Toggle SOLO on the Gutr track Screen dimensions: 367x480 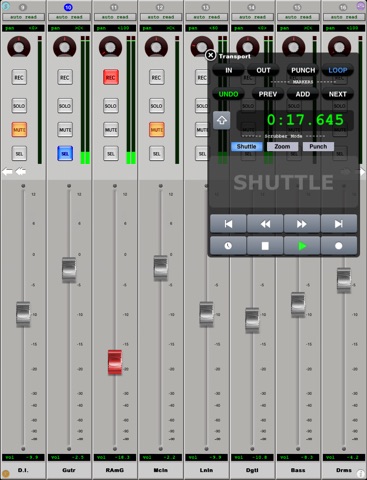pyautogui.click(x=65, y=106)
